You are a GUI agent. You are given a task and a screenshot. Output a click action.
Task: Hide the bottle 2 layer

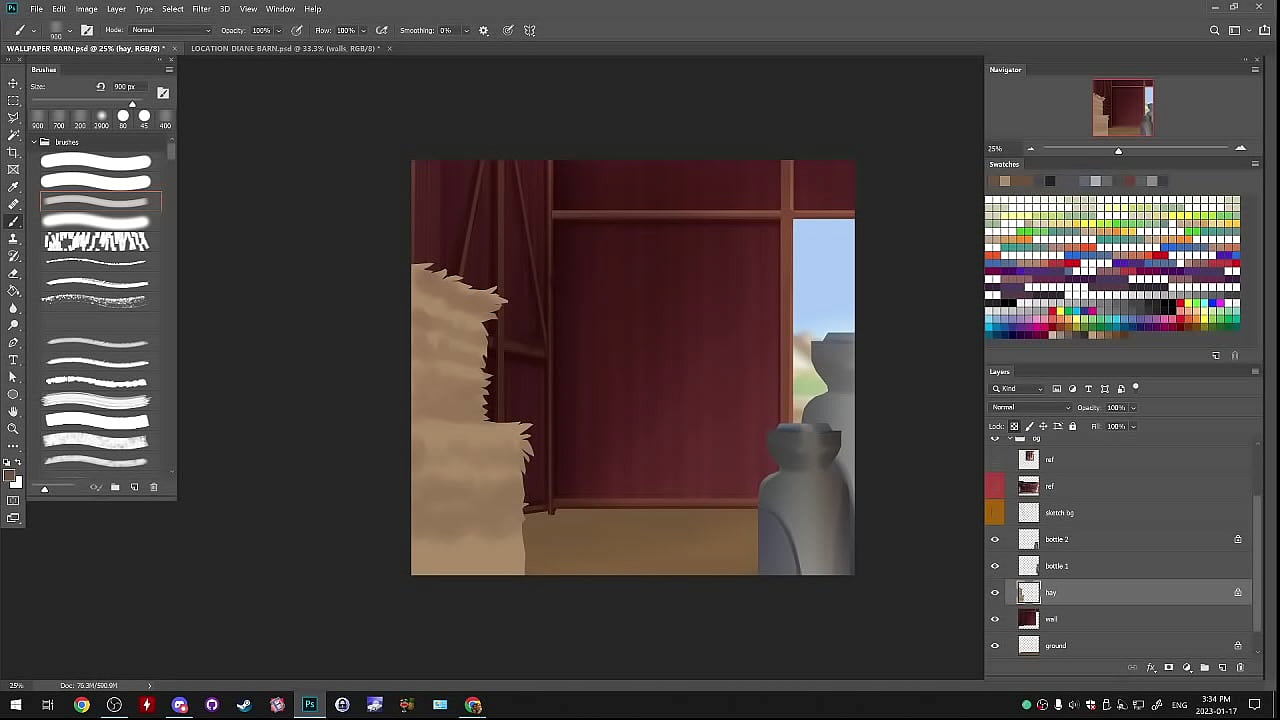coord(994,539)
